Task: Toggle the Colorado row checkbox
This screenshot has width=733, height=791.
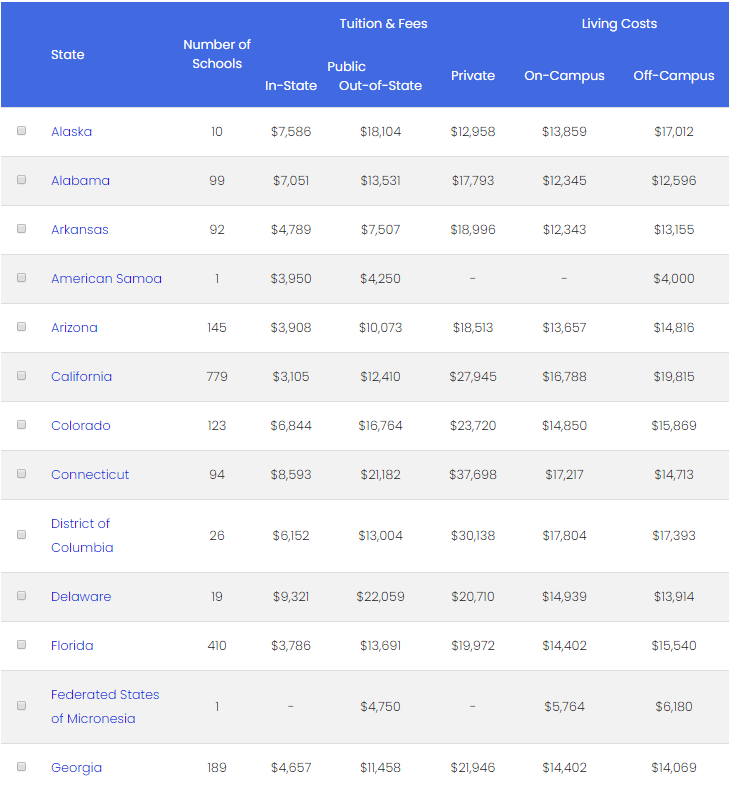Action: (21, 425)
